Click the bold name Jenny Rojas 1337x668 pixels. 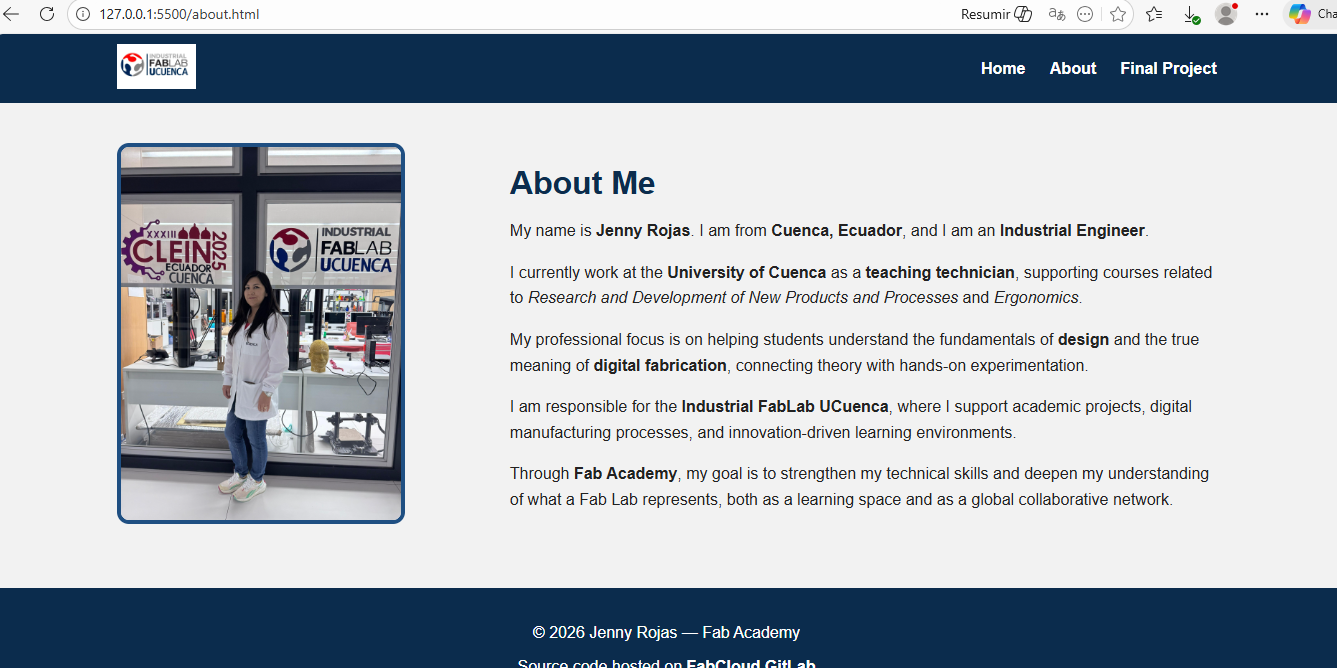[x=643, y=230]
